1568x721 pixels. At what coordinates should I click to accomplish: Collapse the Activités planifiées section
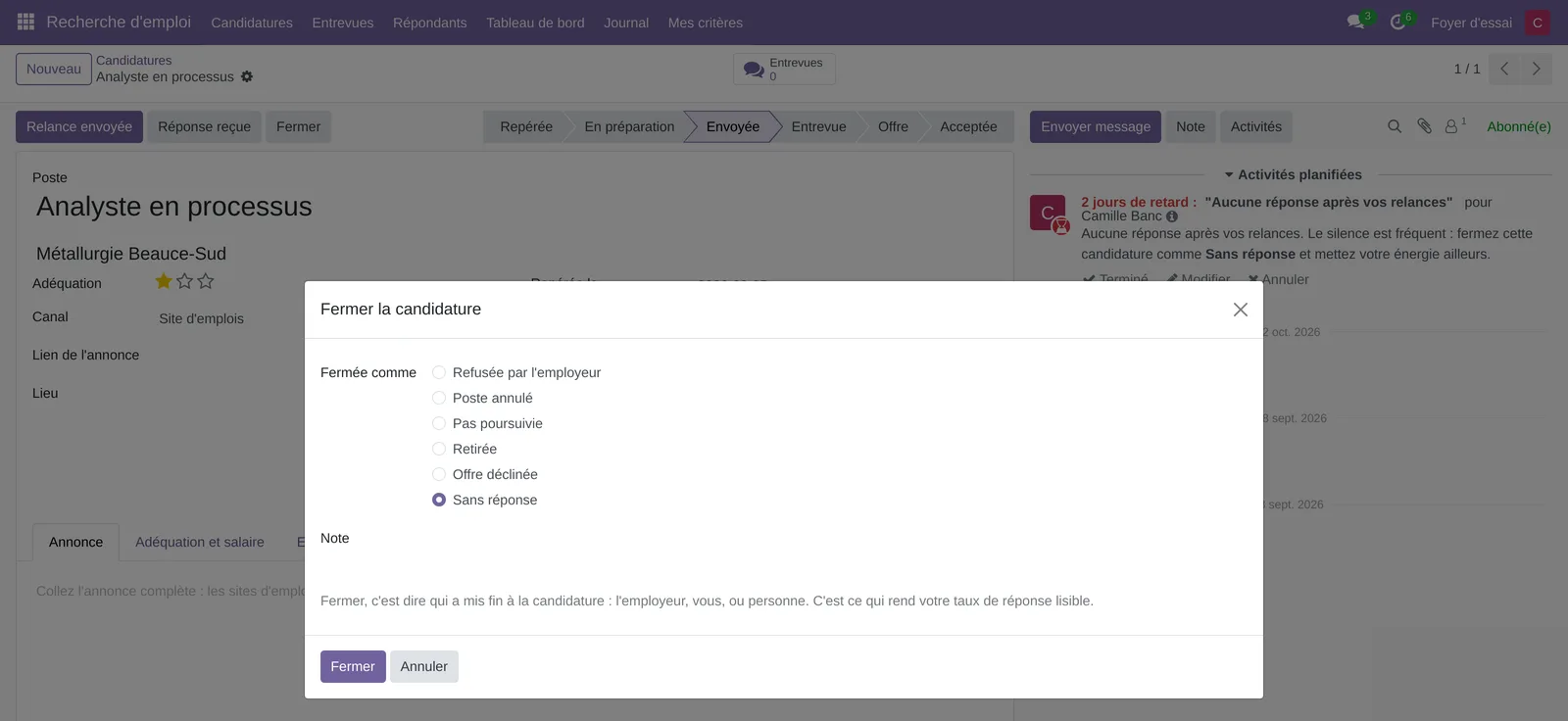tap(1293, 174)
